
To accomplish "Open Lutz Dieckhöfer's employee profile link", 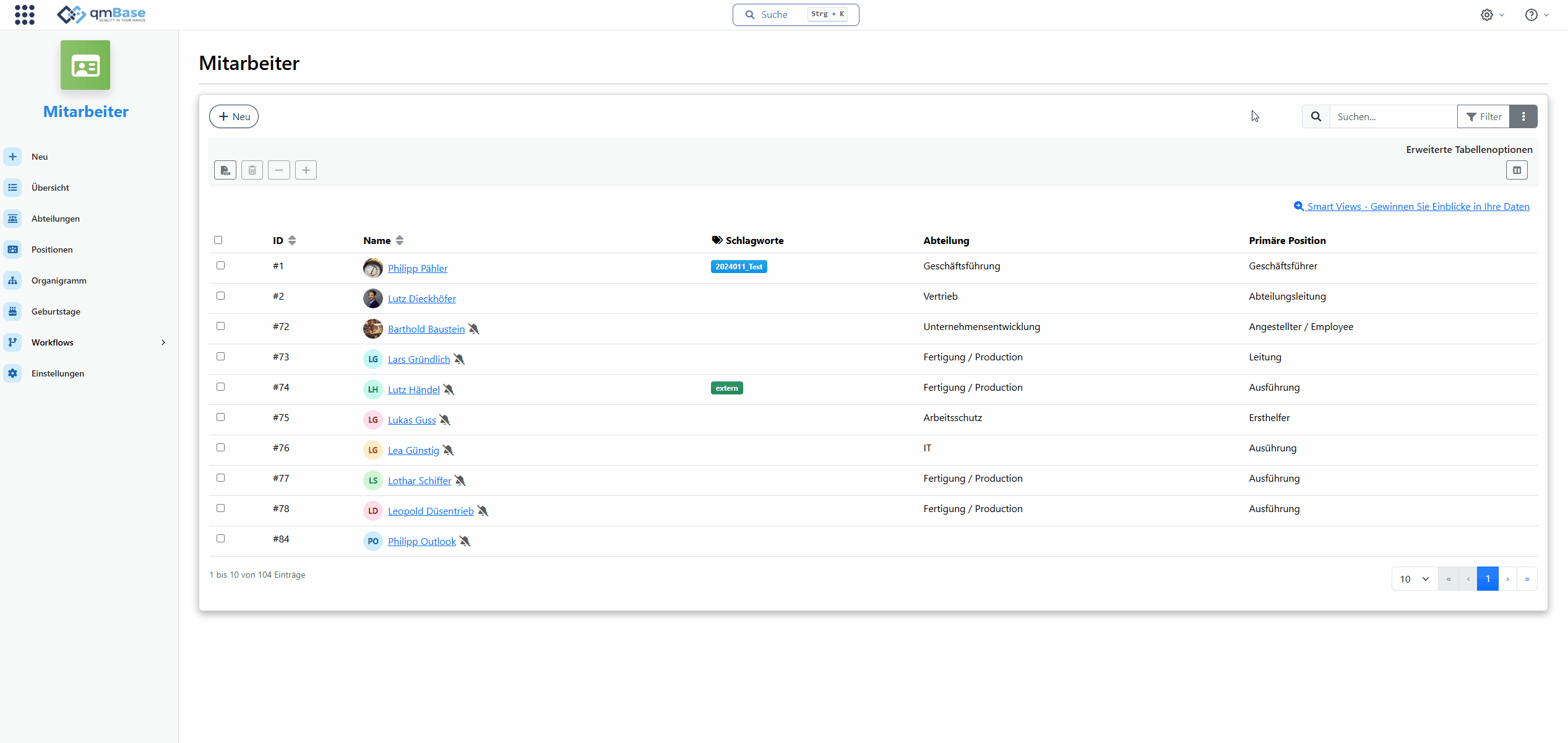I will (422, 298).
